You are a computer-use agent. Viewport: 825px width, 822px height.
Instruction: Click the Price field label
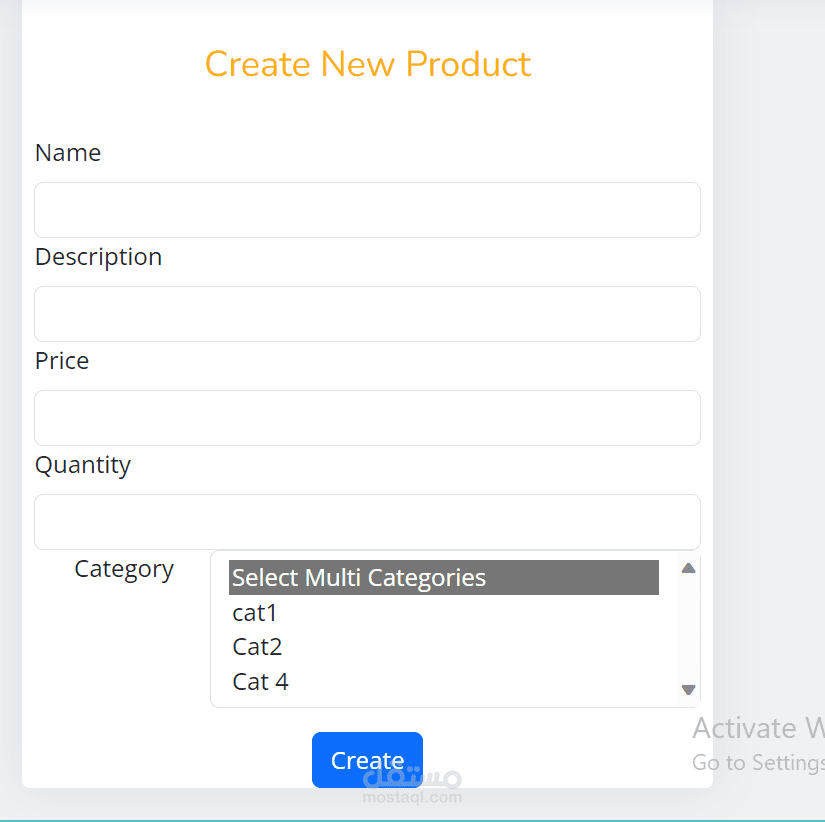coord(61,360)
